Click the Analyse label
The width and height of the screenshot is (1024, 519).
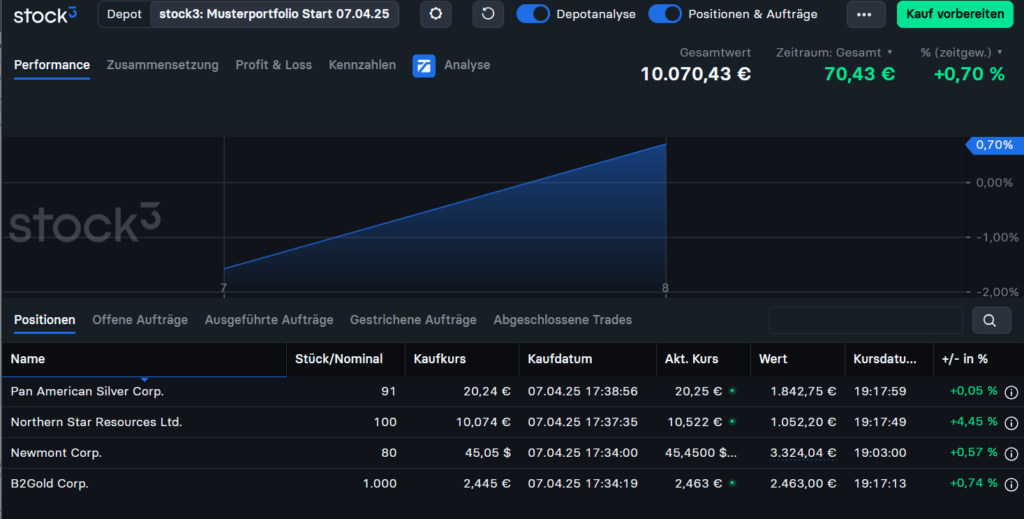[x=467, y=65]
